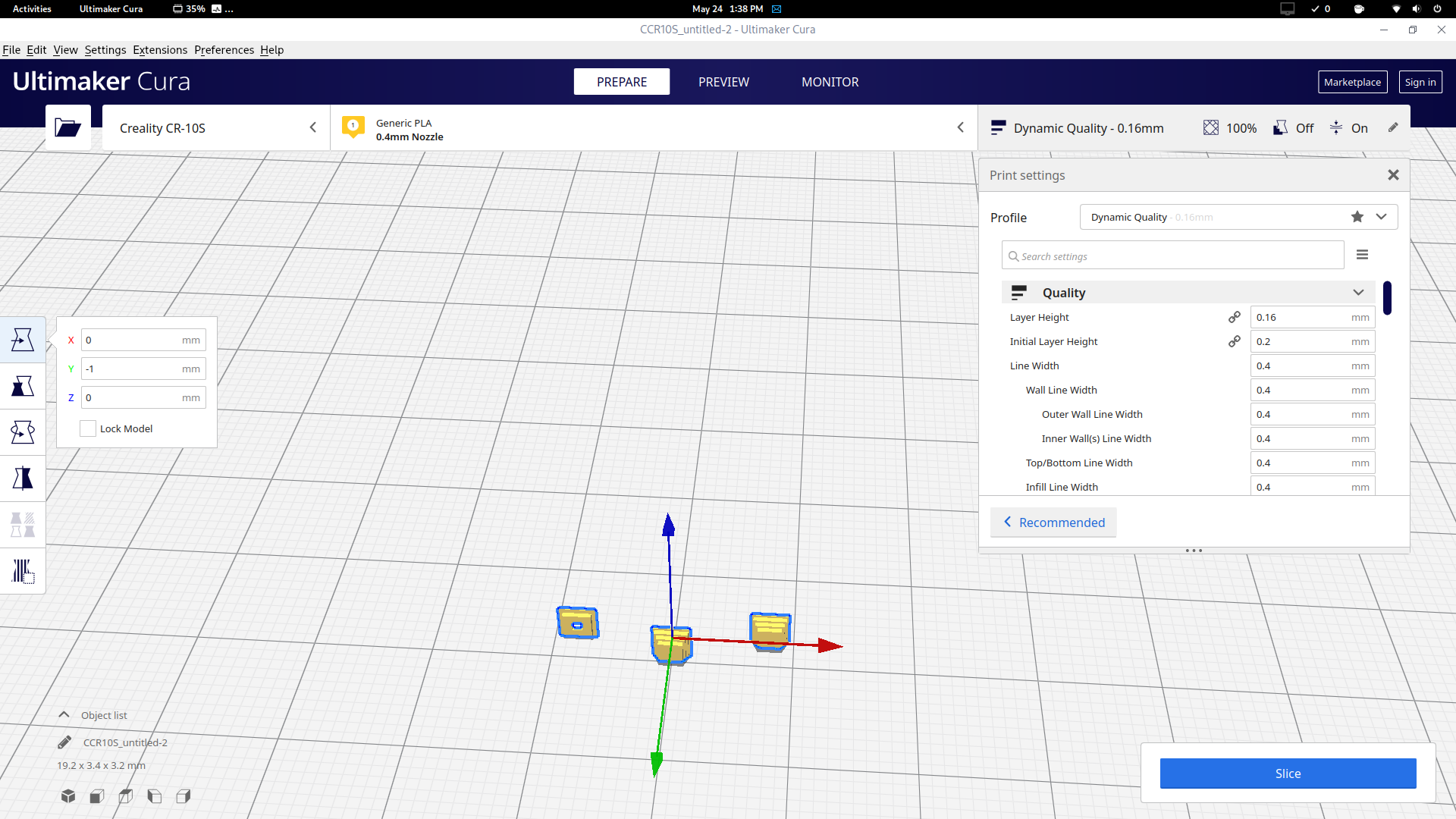Image resolution: width=1456 pixels, height=819 pixels.
Task: Select the Rotate tool
Action: (23, 432)
